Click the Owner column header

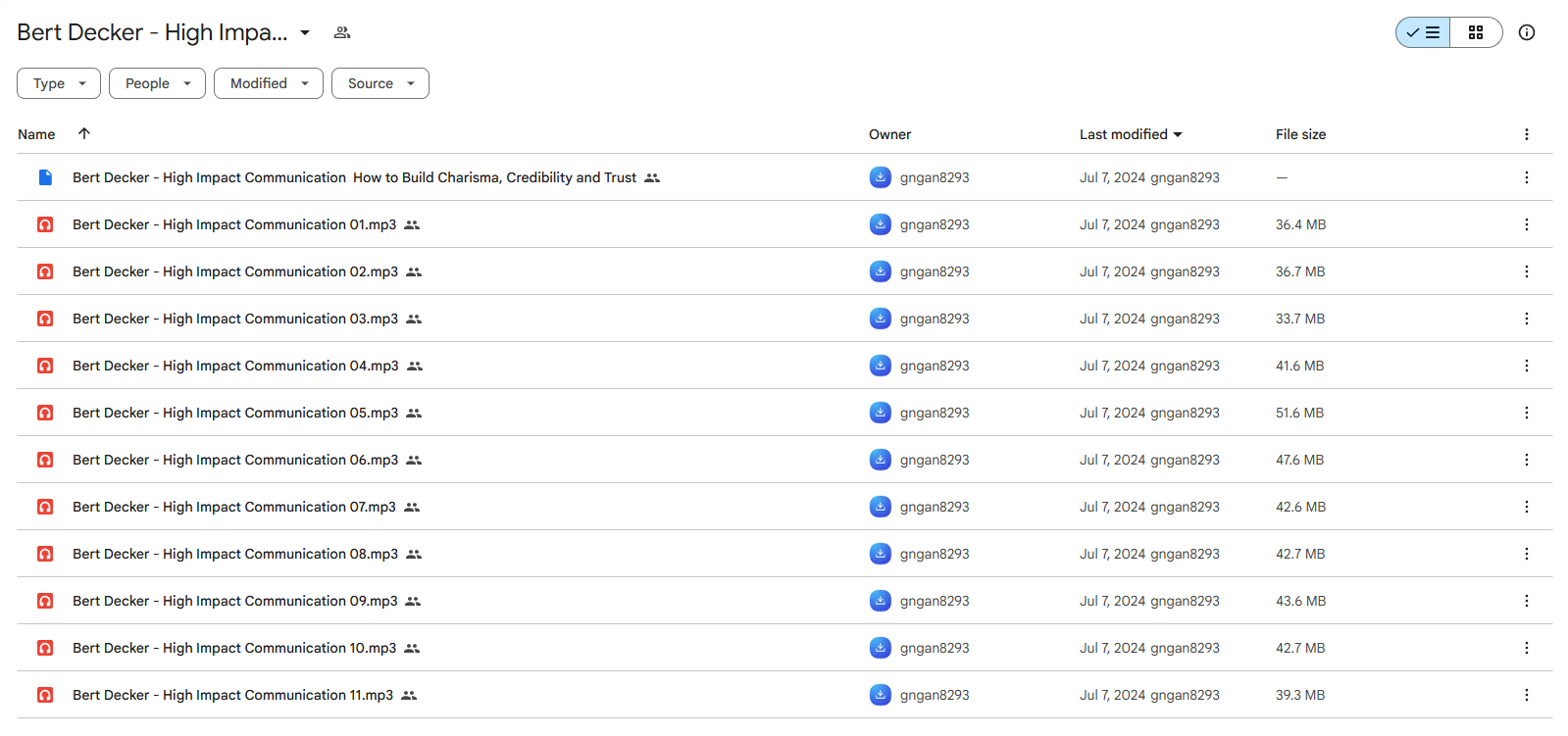889,134
